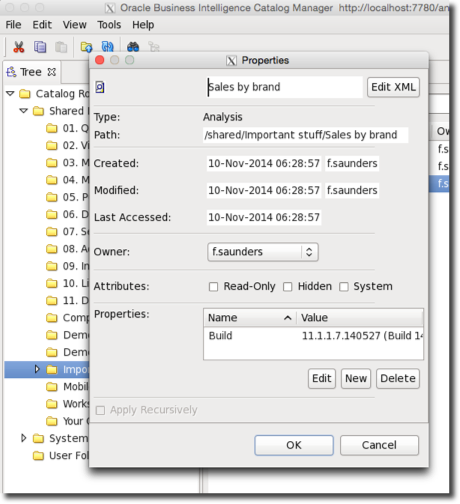The height and width of the screenshot is (504, 460).
Task: Expand the System folder node
Action: click(24, 438)
